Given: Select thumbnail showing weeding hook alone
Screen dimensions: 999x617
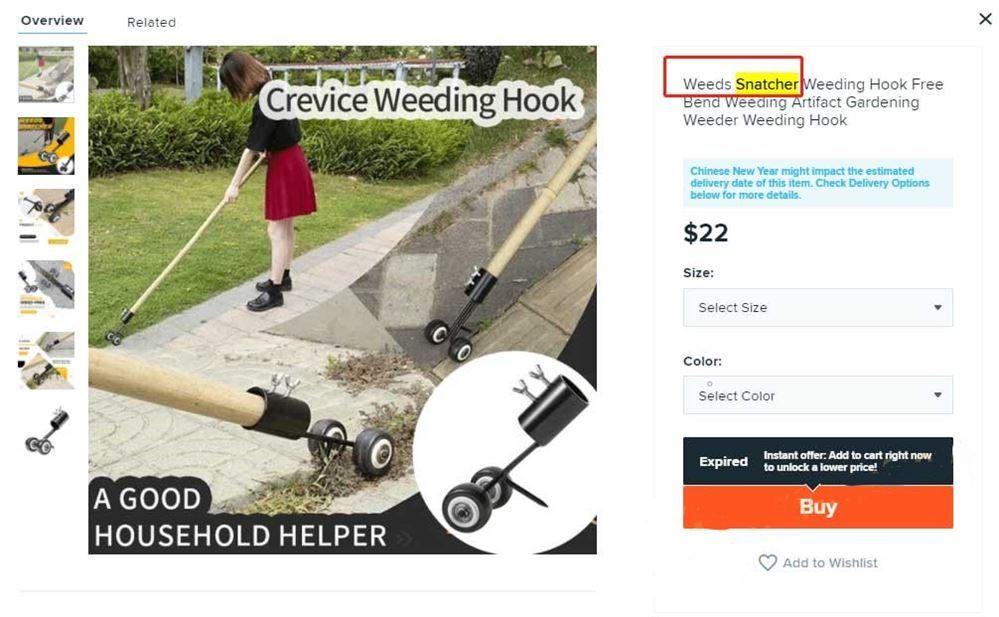Looking at the screenshot, I should [46, 432].
